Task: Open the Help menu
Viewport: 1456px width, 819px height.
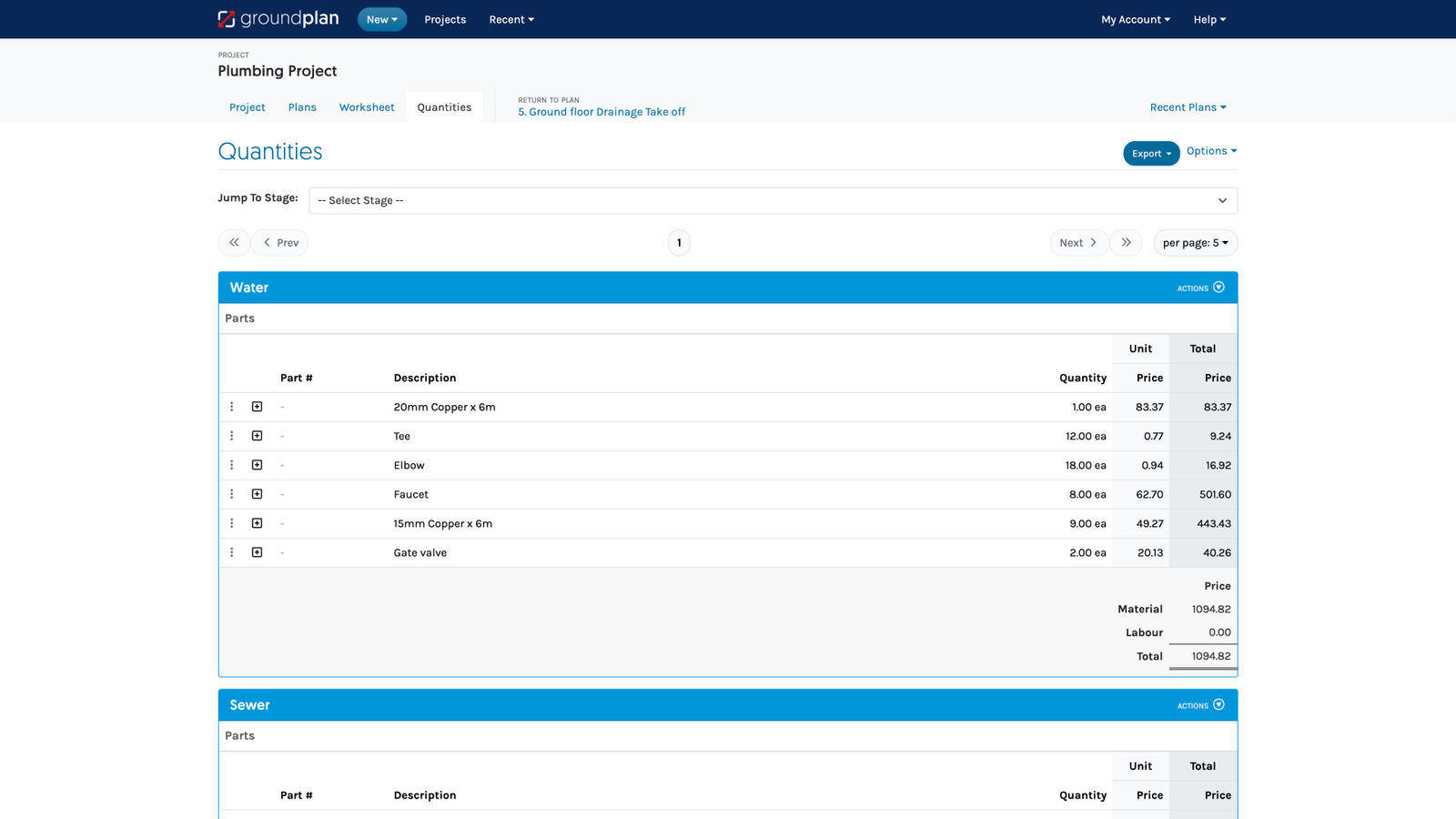Action: pos(1208,19)
